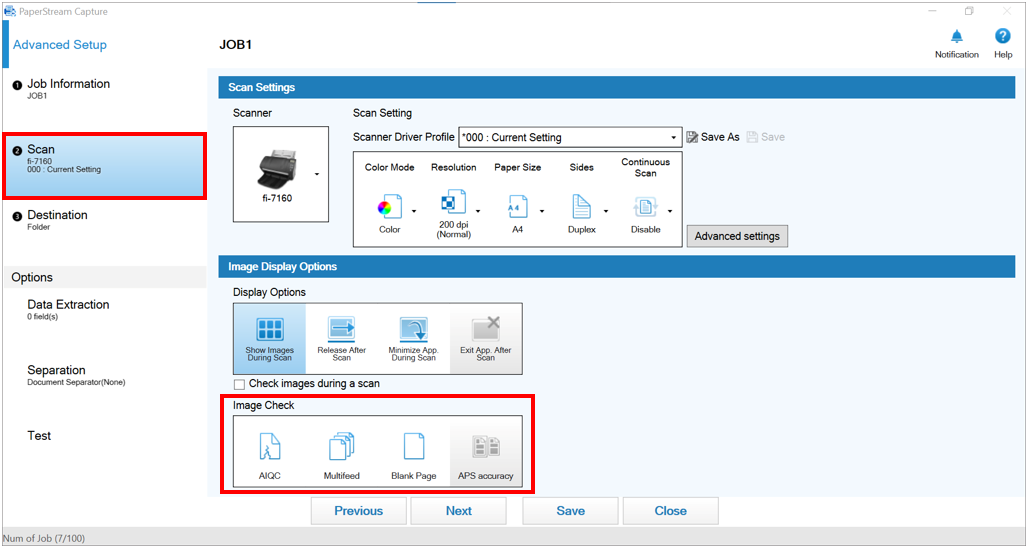Restore the window size
Screen dimensions: 1029x548
pyautogui.click(x=969, y=11)
